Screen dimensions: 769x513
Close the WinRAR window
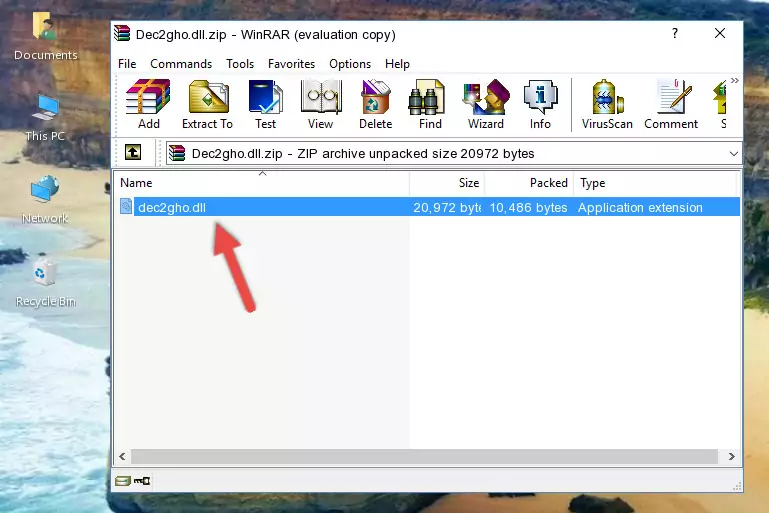pyautogui.click(x=719, y=33)
